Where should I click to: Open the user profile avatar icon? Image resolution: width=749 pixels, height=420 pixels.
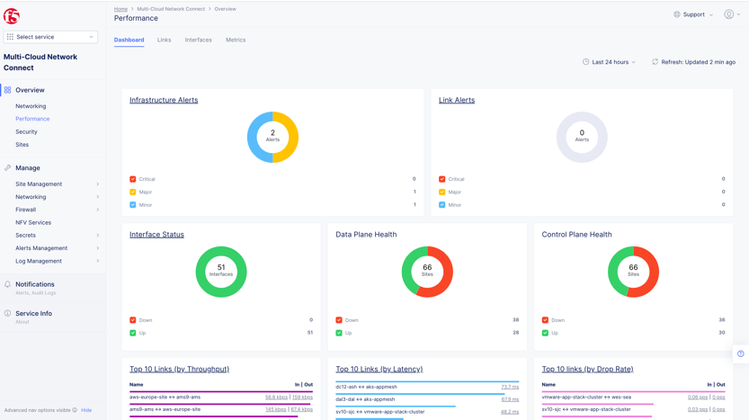click(729, 15)
